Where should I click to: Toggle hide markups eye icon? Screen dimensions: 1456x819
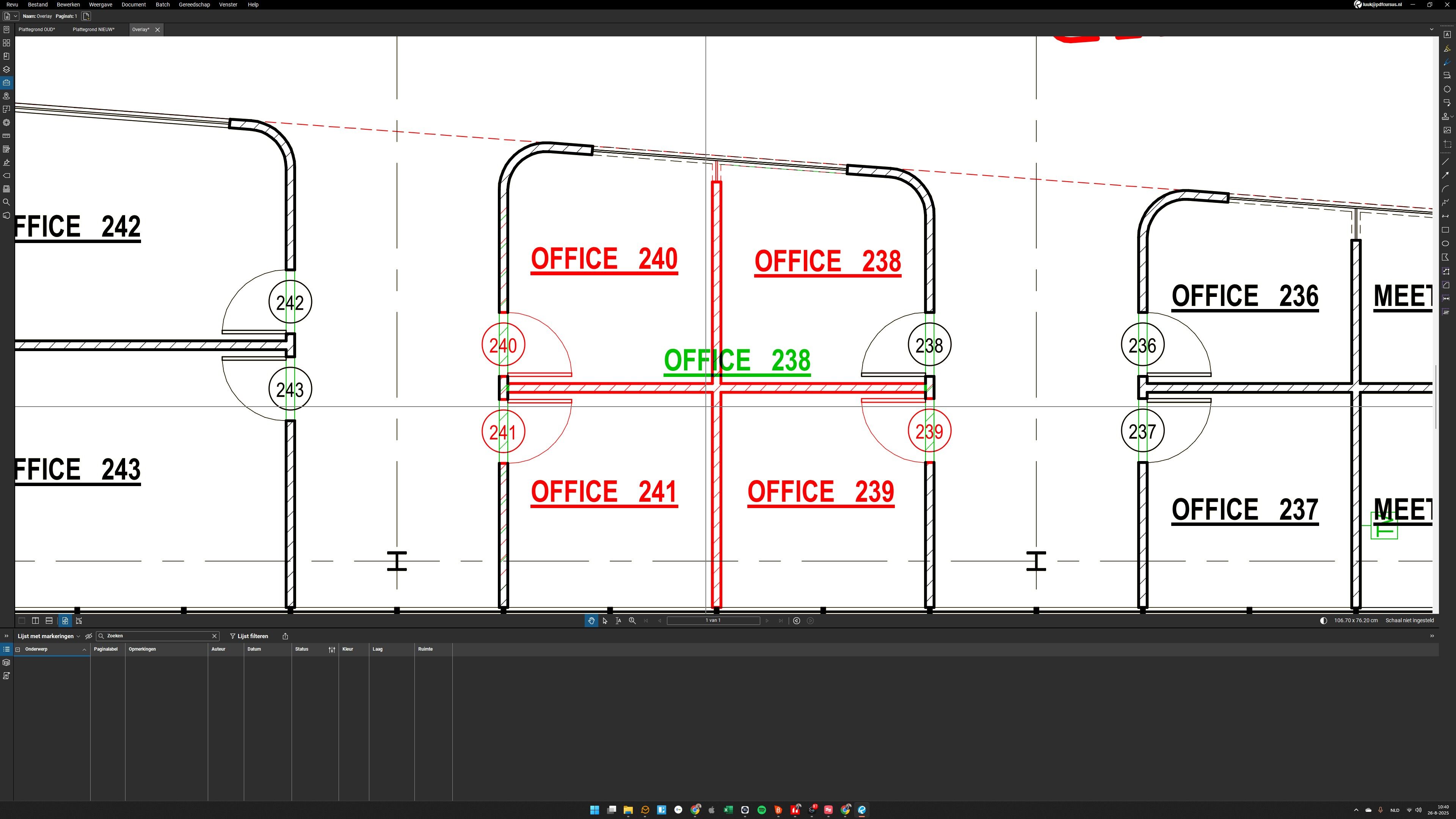tap(89, 636)
